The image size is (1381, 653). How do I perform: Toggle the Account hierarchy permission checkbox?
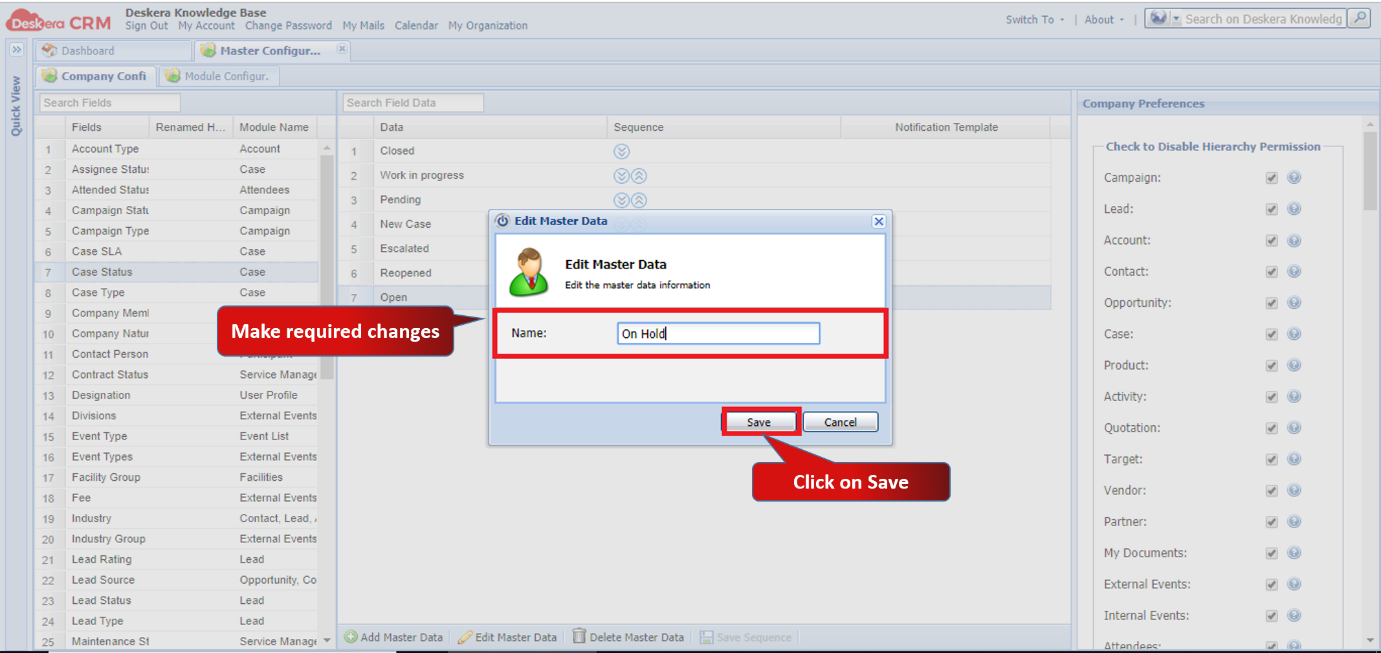tap(1271, 240)
